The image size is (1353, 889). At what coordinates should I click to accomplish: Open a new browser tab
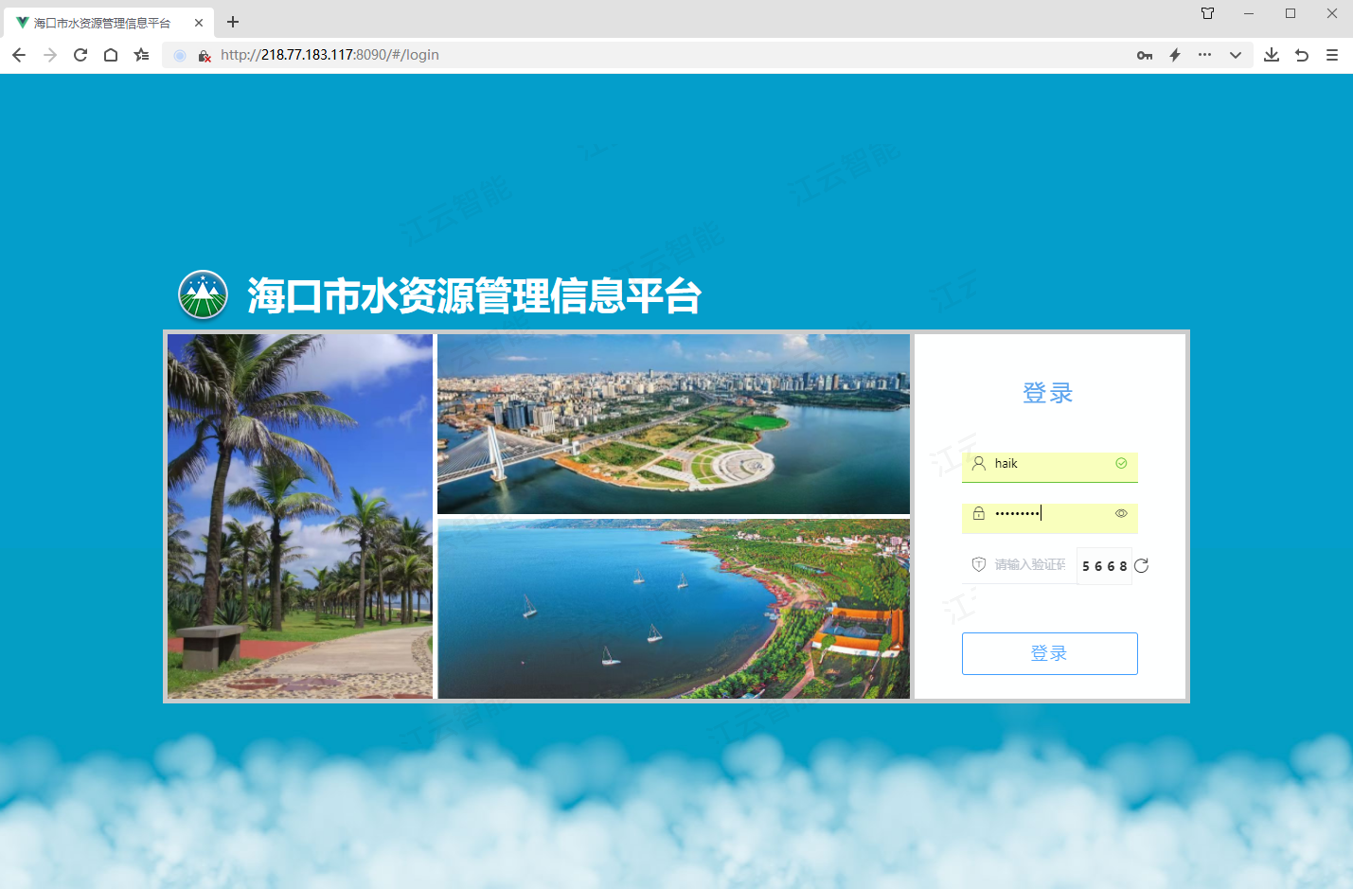[233, 22]
